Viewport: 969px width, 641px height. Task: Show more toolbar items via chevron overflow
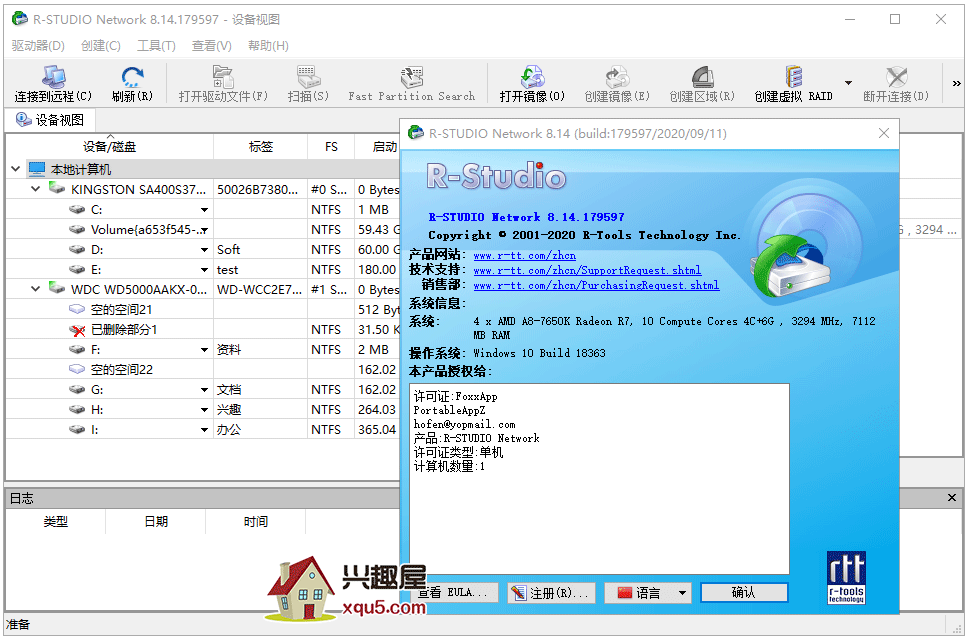[x=956, y=83]
